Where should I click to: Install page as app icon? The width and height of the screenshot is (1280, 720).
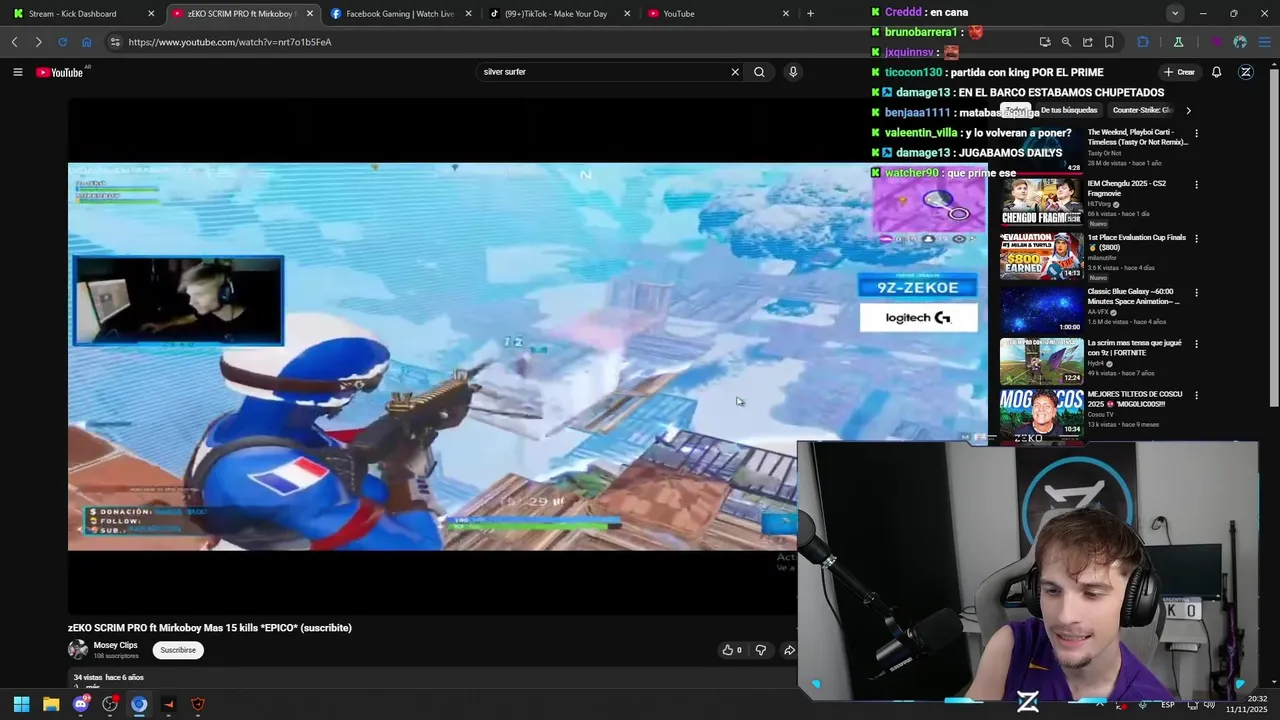click(x=1045, y=42)
